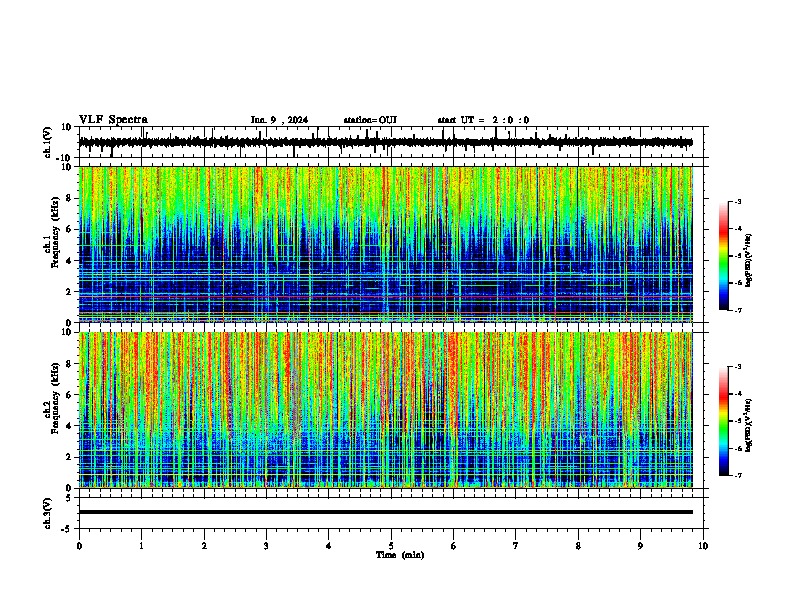
Task: Click the "-4" label on ch.1 colorbar
Action: 738,229
